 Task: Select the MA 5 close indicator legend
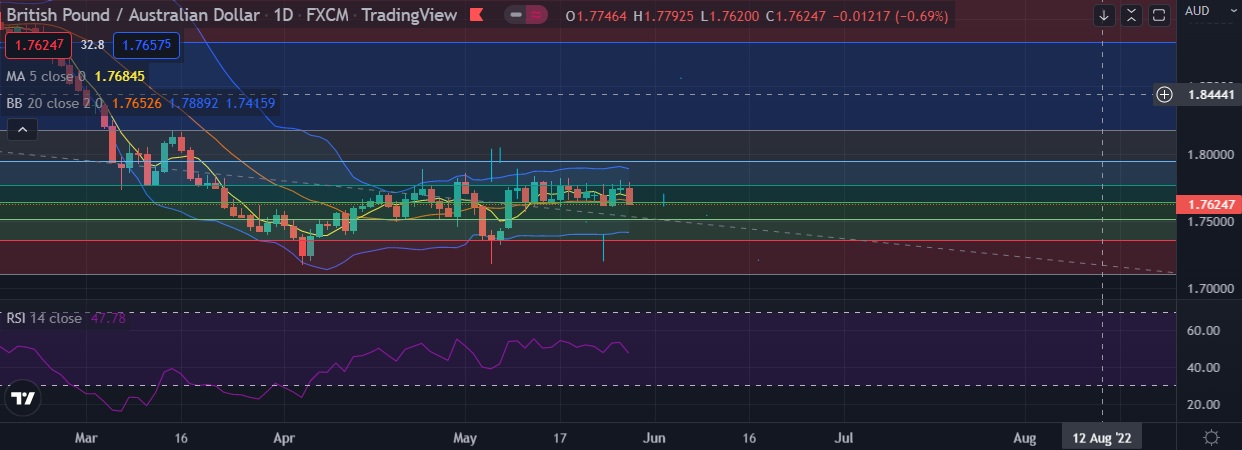coord(44,76)
